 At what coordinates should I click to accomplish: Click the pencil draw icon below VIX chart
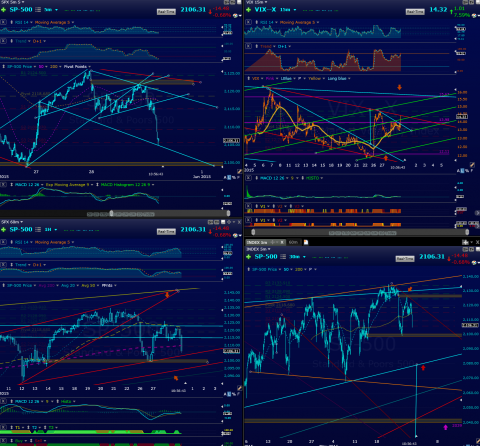(472, 165)
